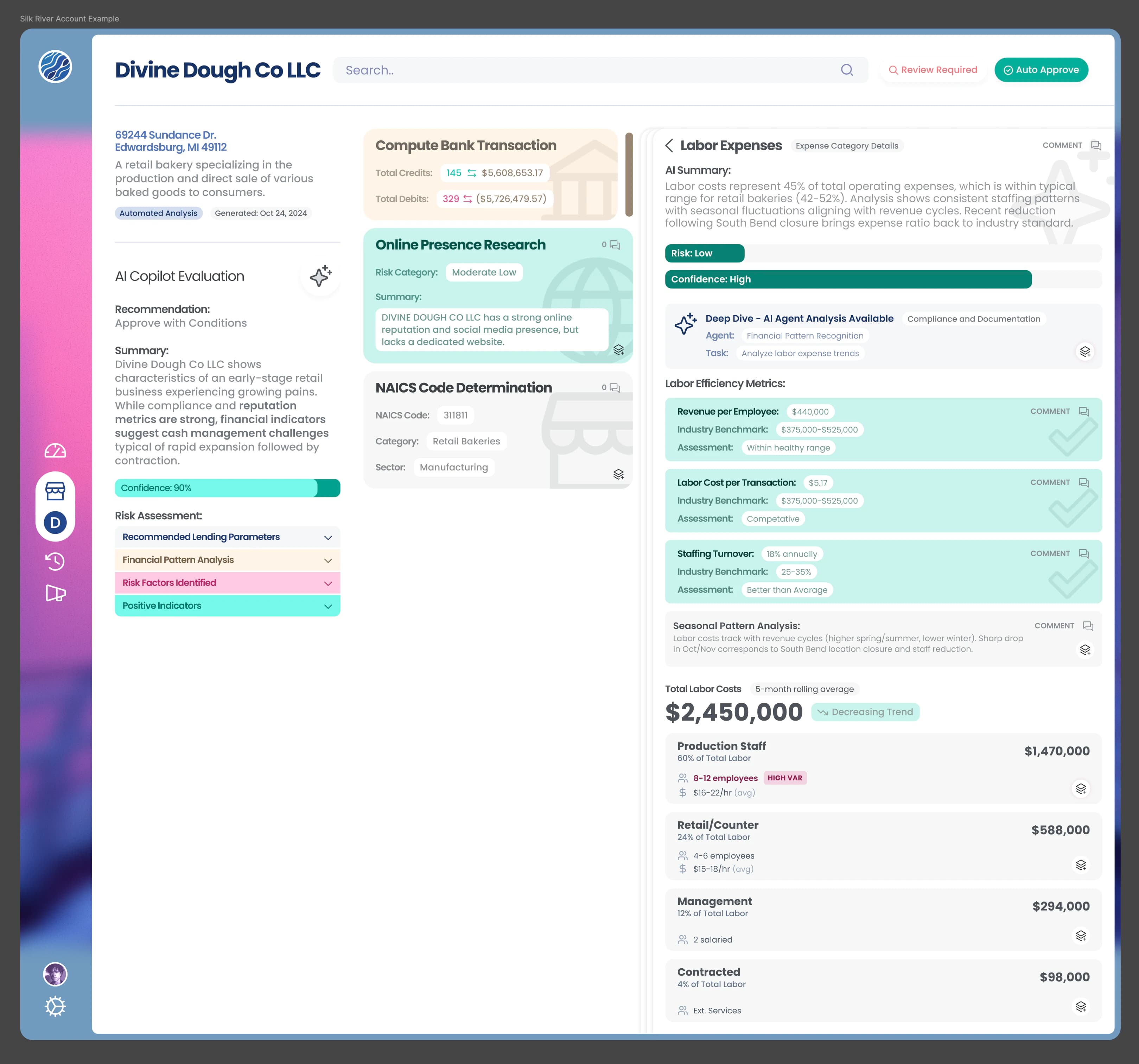Image resolution: width=1139 pixels, height=1064 pixels.
Task: Click the megaphone sidebar icon
Action: [55, 593]
